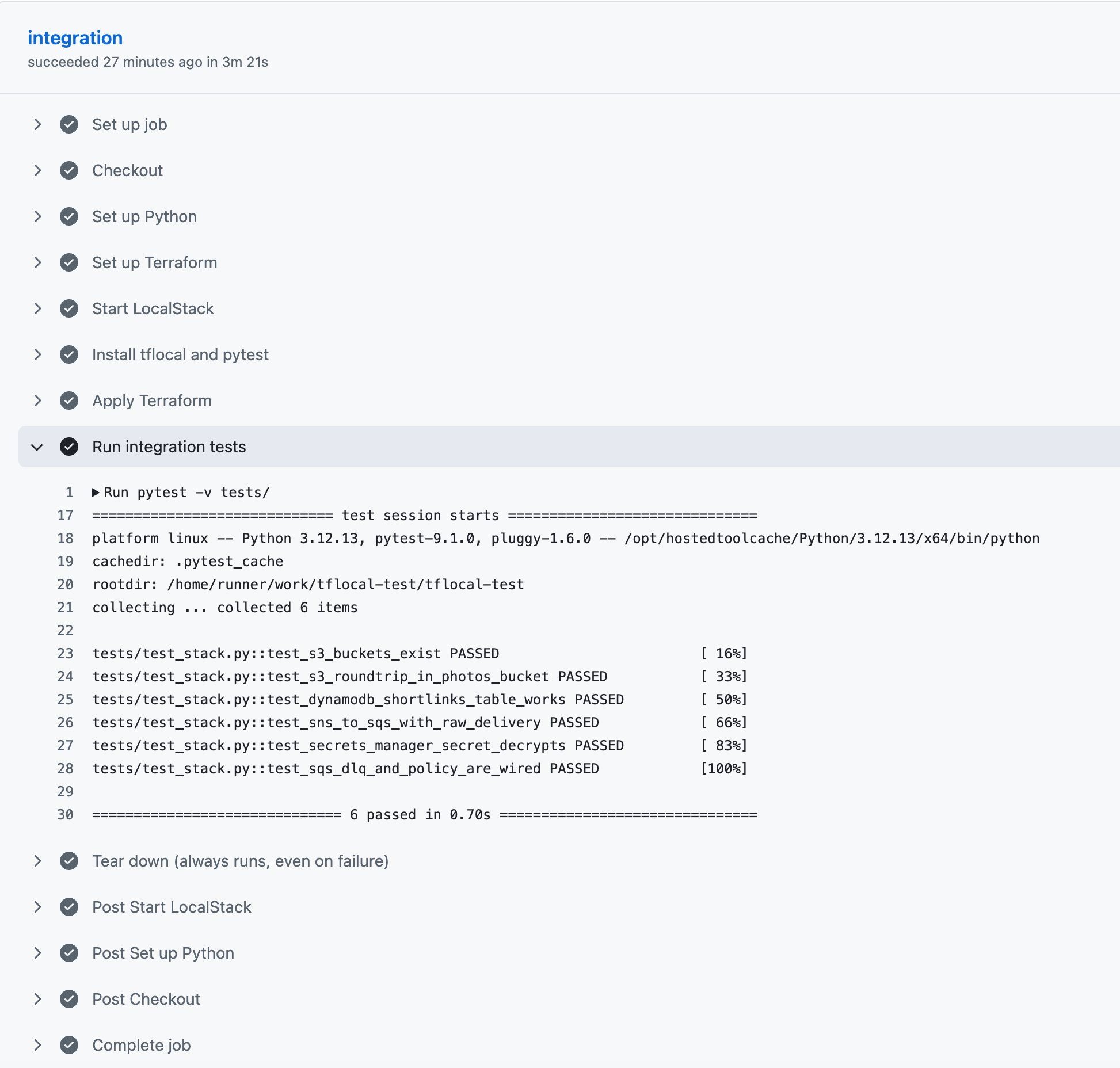Screen dimensions: 1120x1068
Task: Collapse the Run integration tests step
Action: (37, 447)
